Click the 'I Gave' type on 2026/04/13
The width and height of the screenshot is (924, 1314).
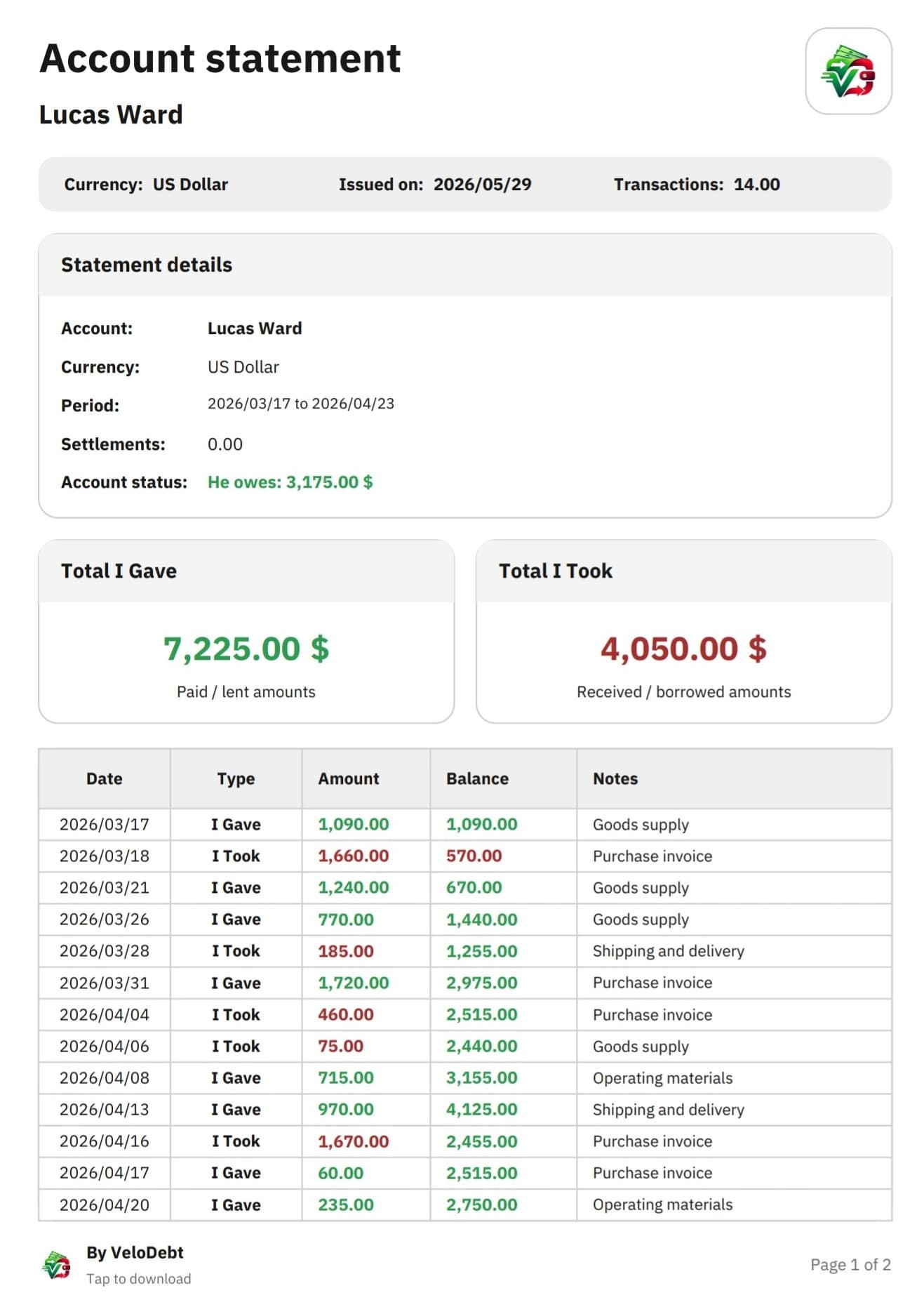(236, 1110)
